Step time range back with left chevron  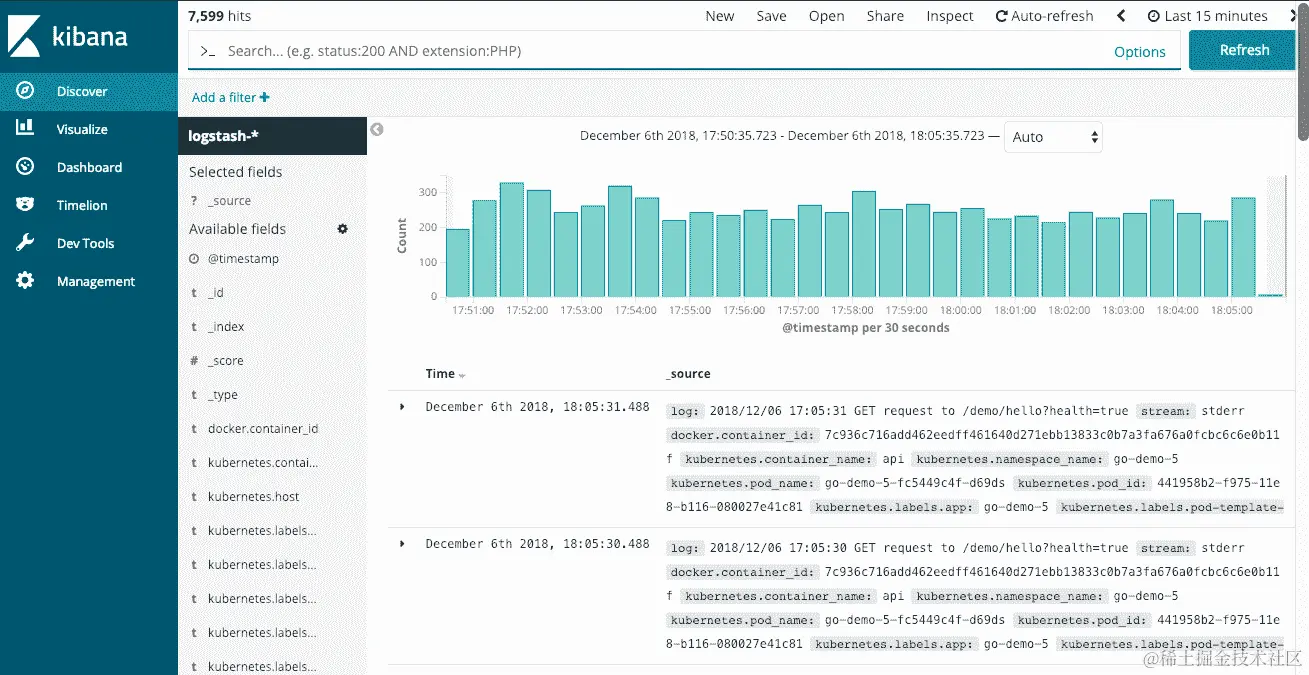click(1121, 16)
